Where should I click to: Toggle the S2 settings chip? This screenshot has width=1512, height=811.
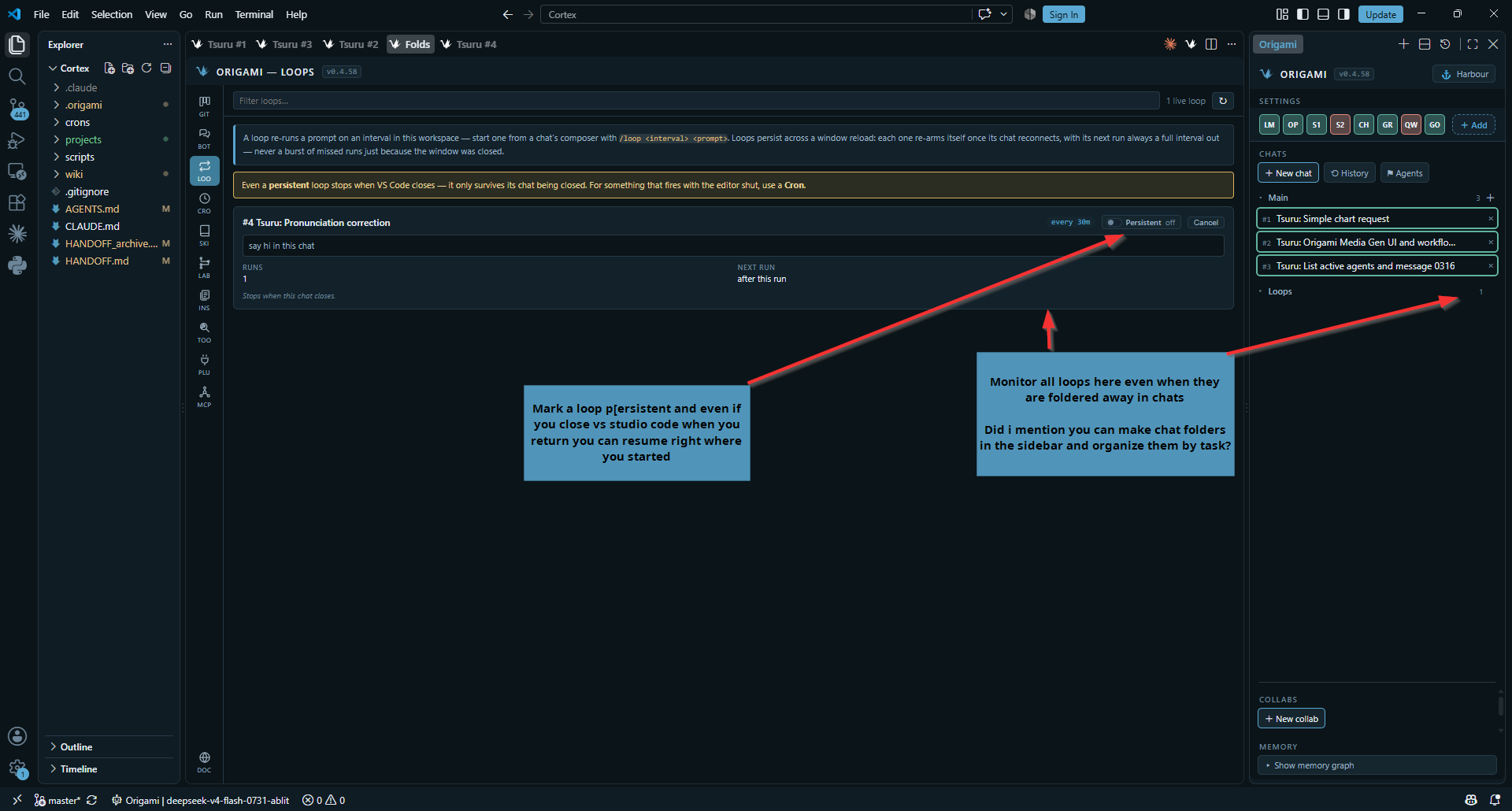click(x=1340, y=124)
